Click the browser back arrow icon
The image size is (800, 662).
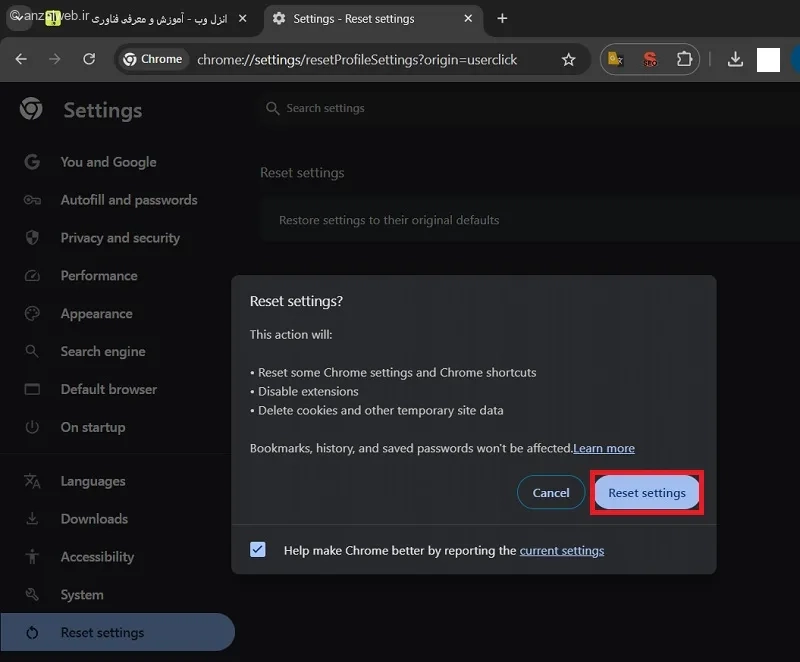(21, 60)
